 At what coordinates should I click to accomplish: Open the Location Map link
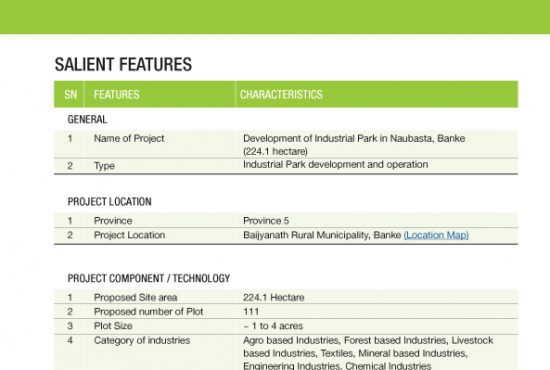pyautogui.click(x=436, y=235)
